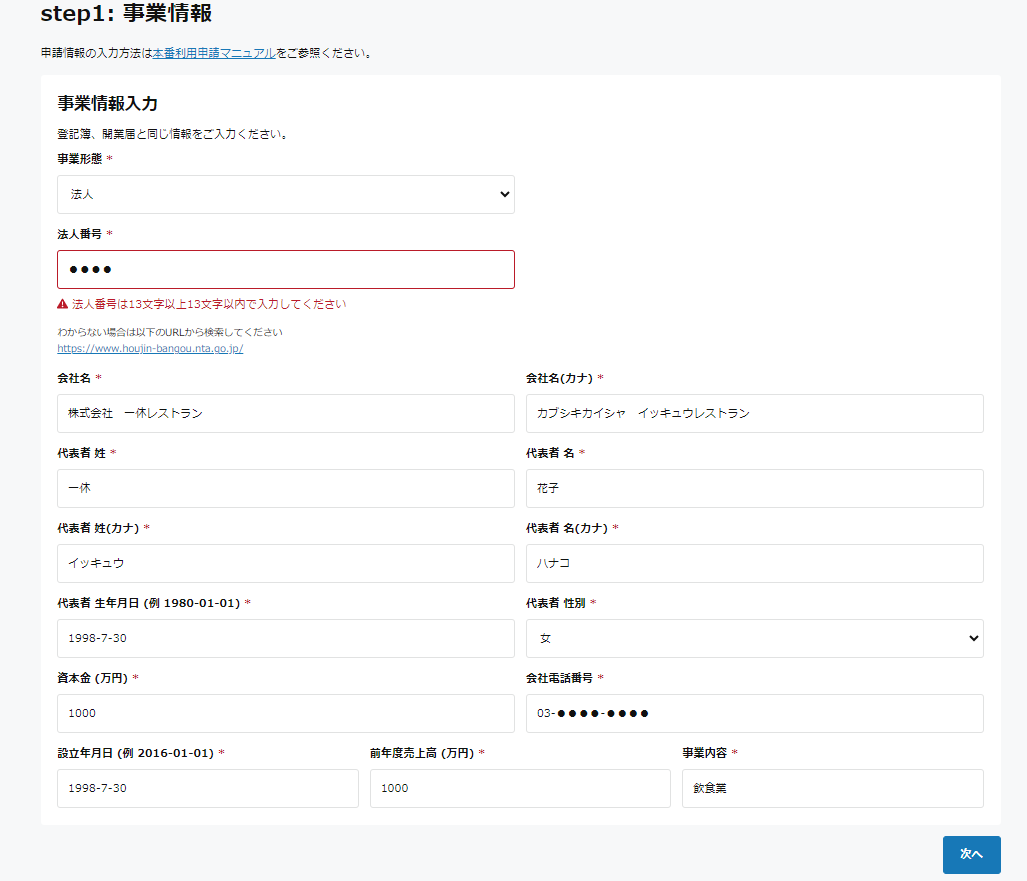Click the 前年度売上高 (万円) field
This screenshot has height=881, width=1027.
point(519,788)
